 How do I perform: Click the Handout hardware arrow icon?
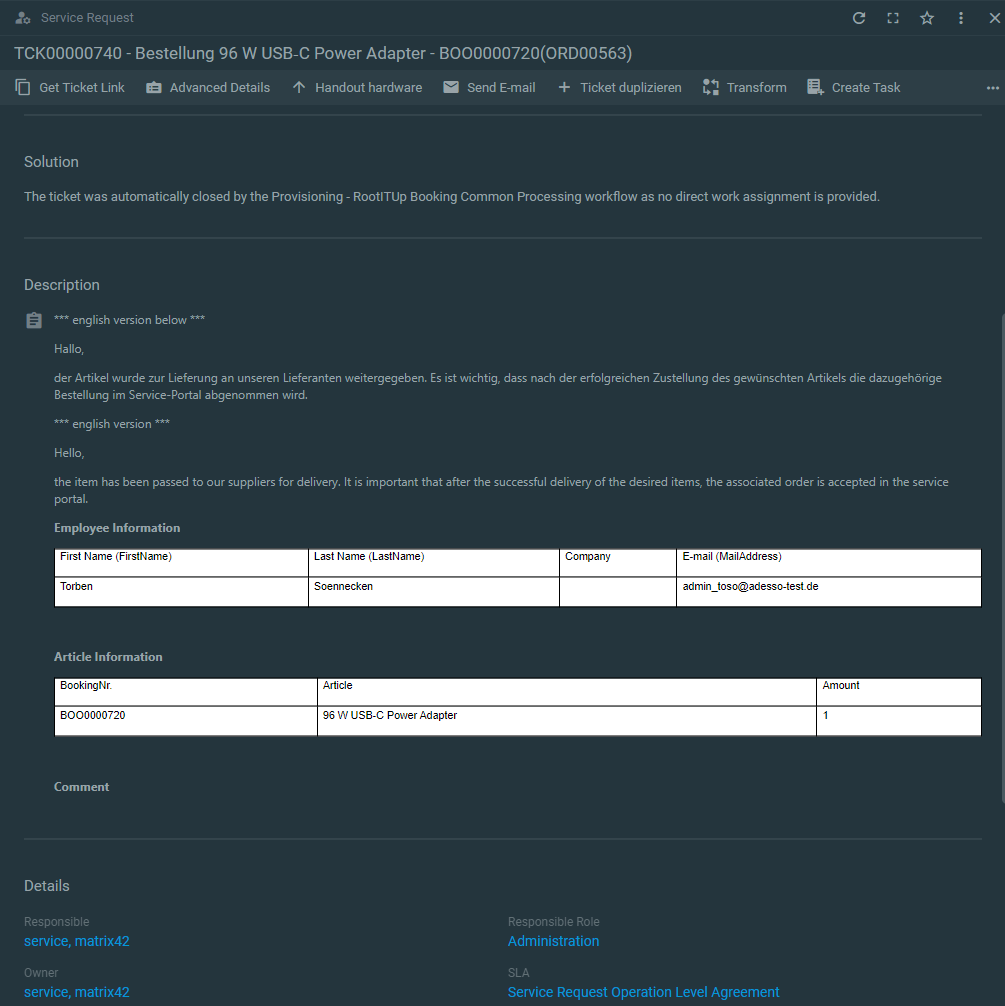(x=299, y=87)
